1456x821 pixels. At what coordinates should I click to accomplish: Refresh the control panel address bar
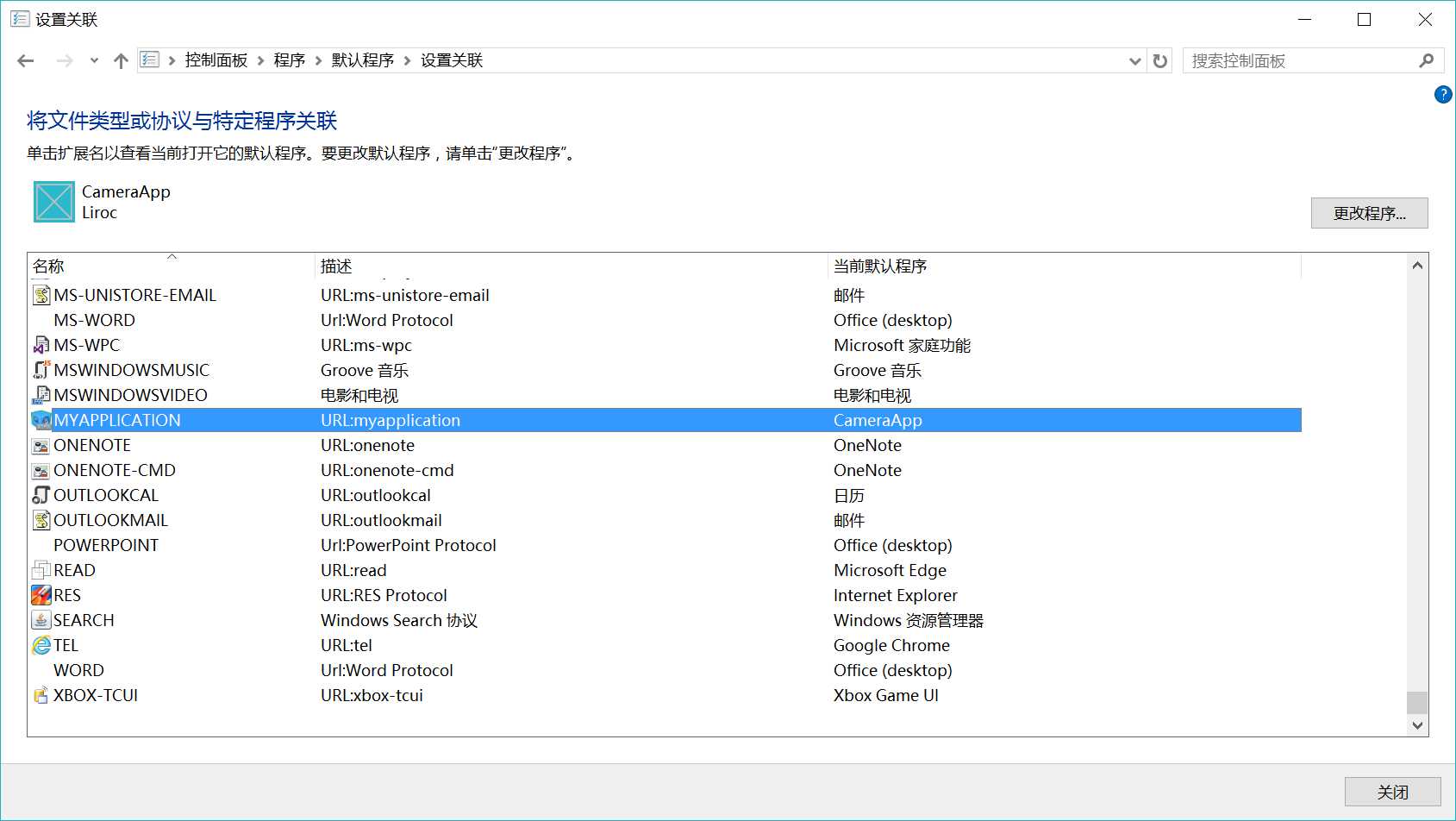click(x=1160, y=60)
